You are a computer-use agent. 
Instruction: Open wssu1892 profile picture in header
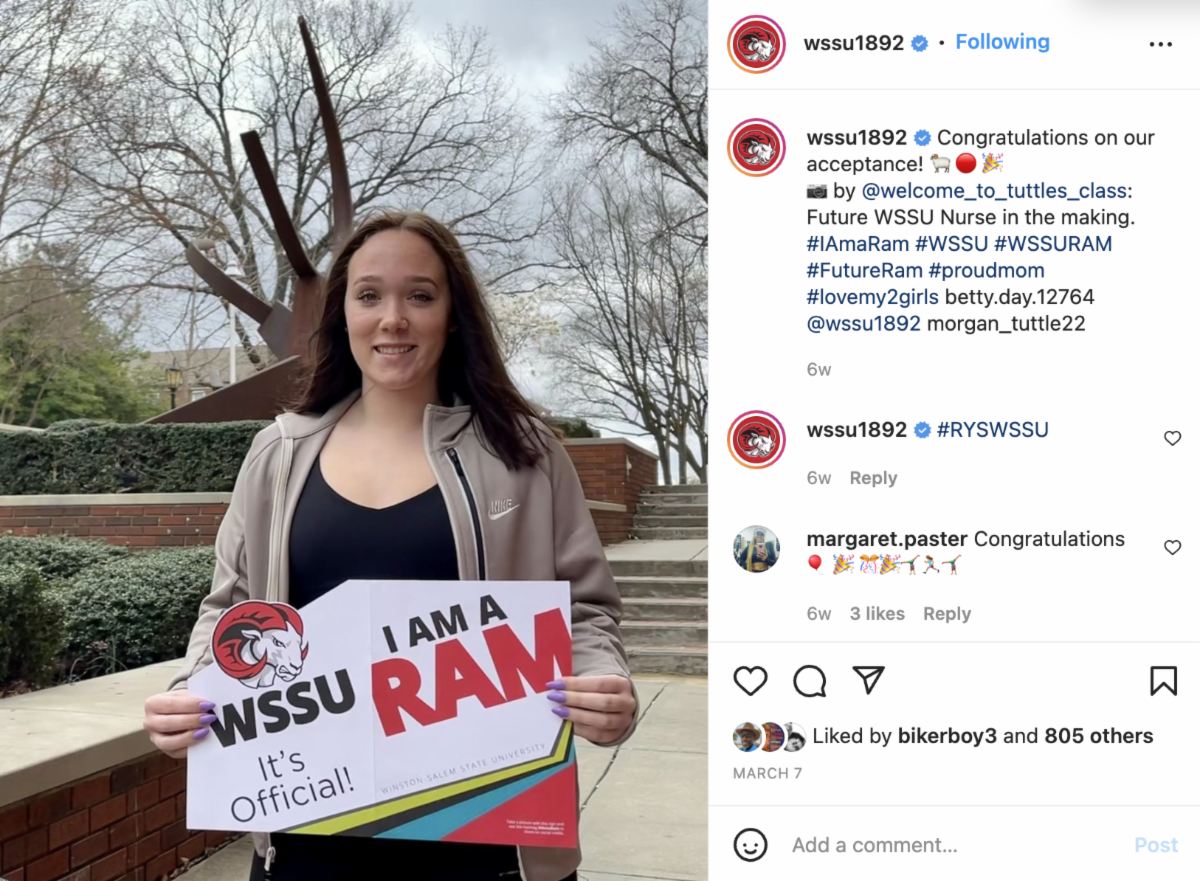[x=757, y=44]
